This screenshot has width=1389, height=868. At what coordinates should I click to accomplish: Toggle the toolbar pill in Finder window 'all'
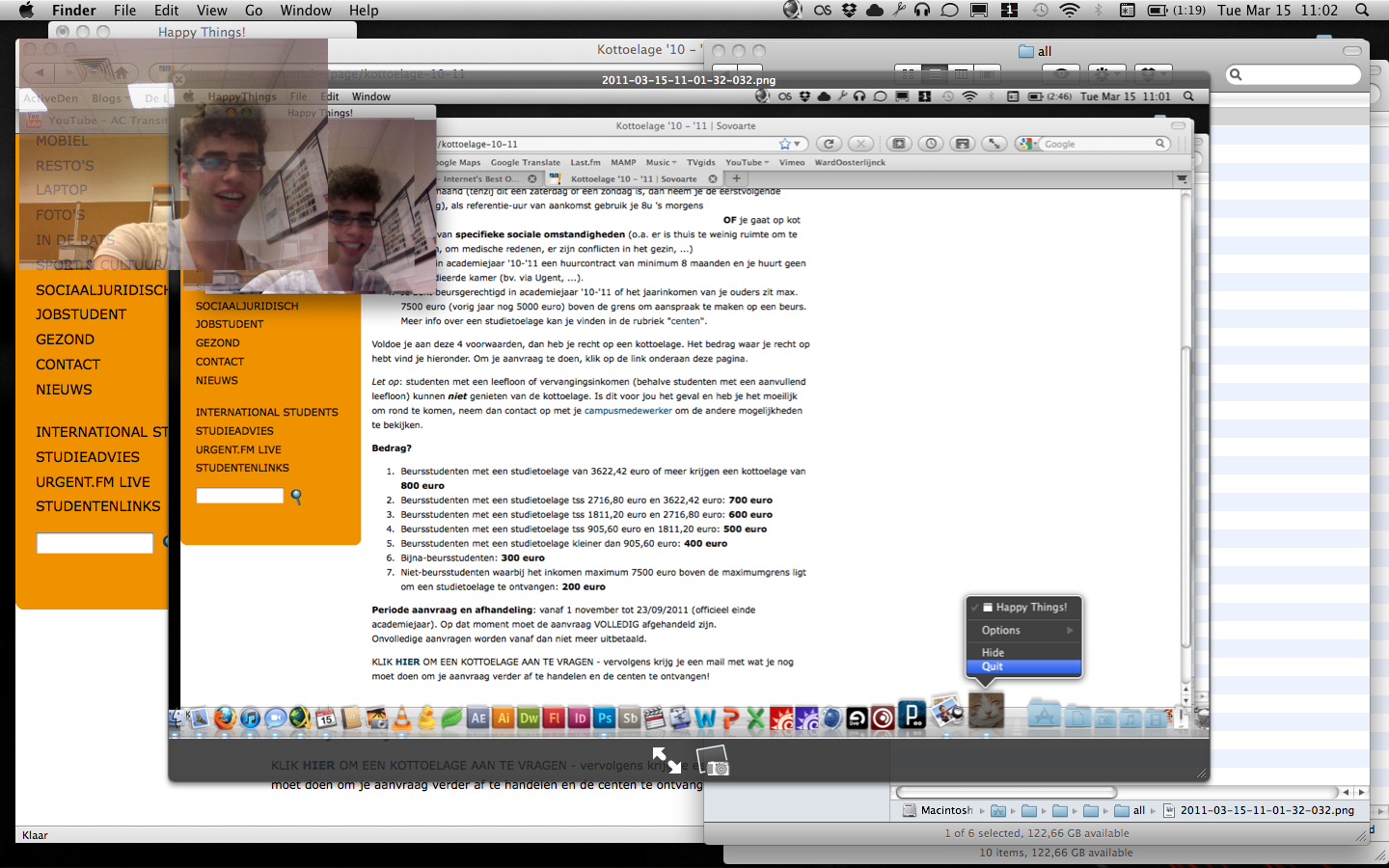(x=1352, y=50)
